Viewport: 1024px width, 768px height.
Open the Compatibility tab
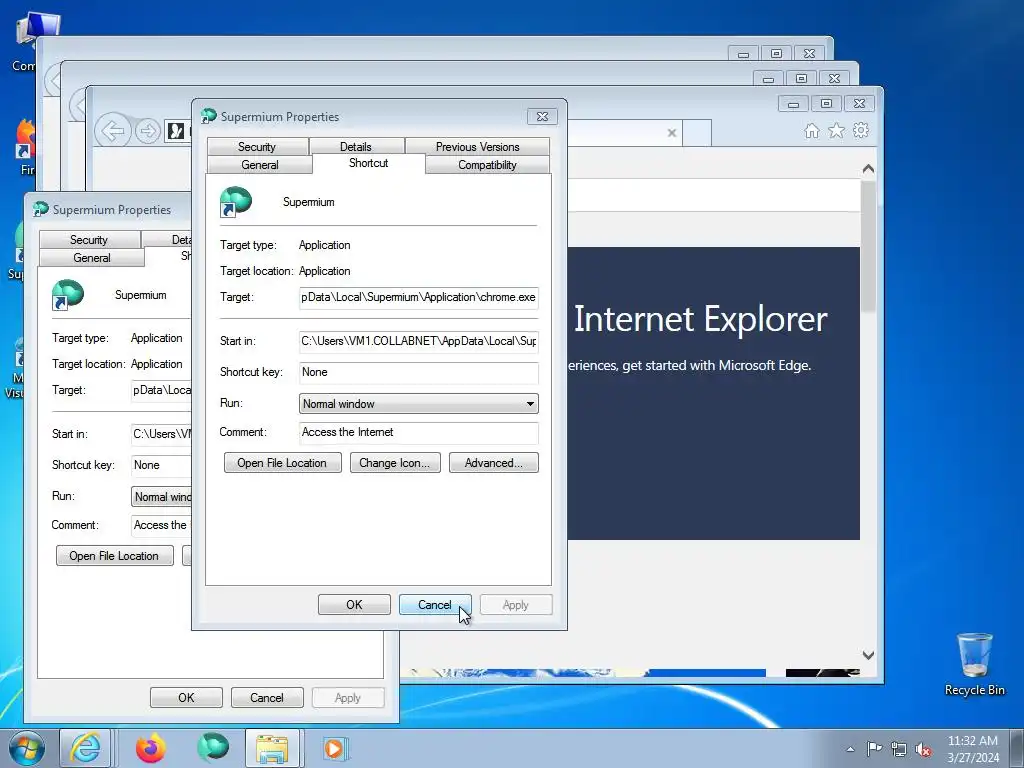tap(487, 165)
